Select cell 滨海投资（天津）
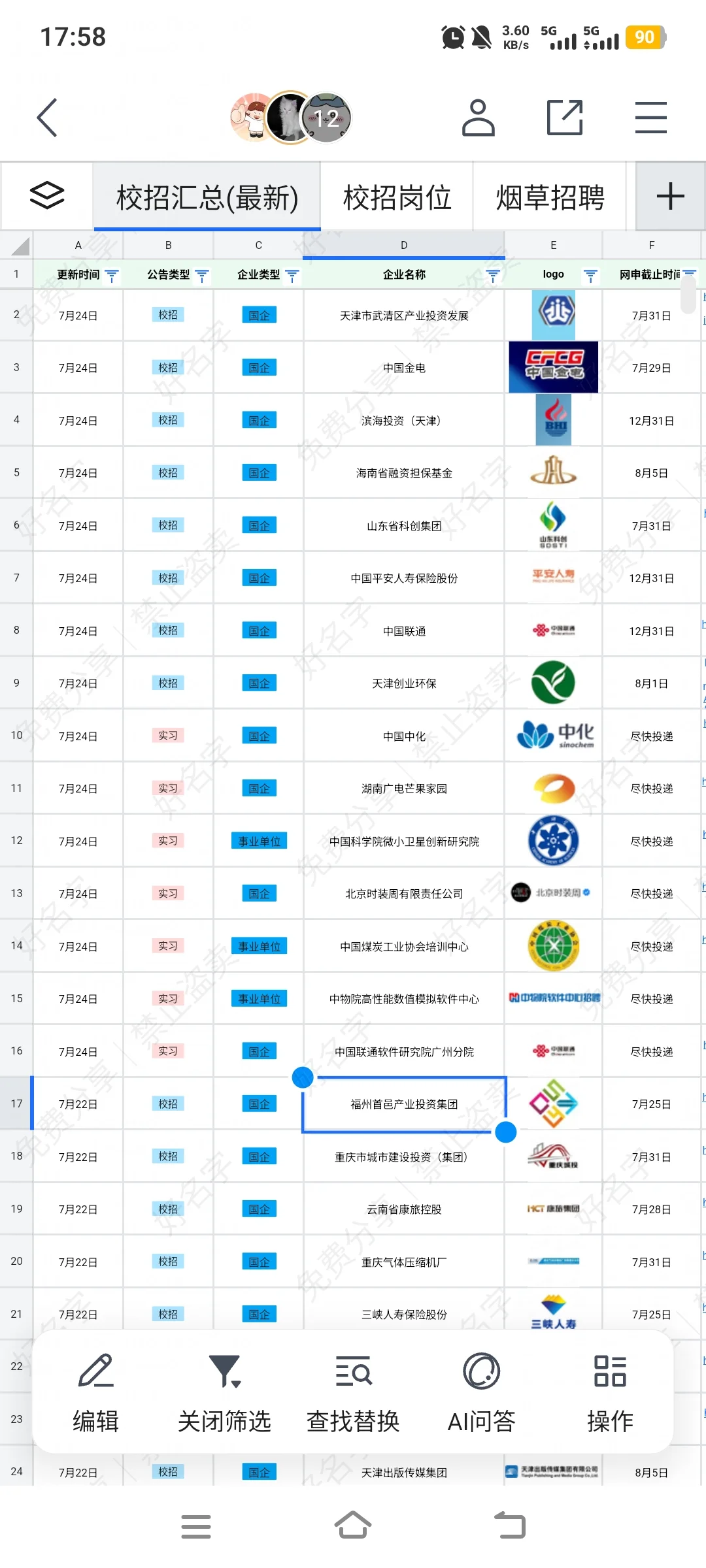 tap(404, 421)
